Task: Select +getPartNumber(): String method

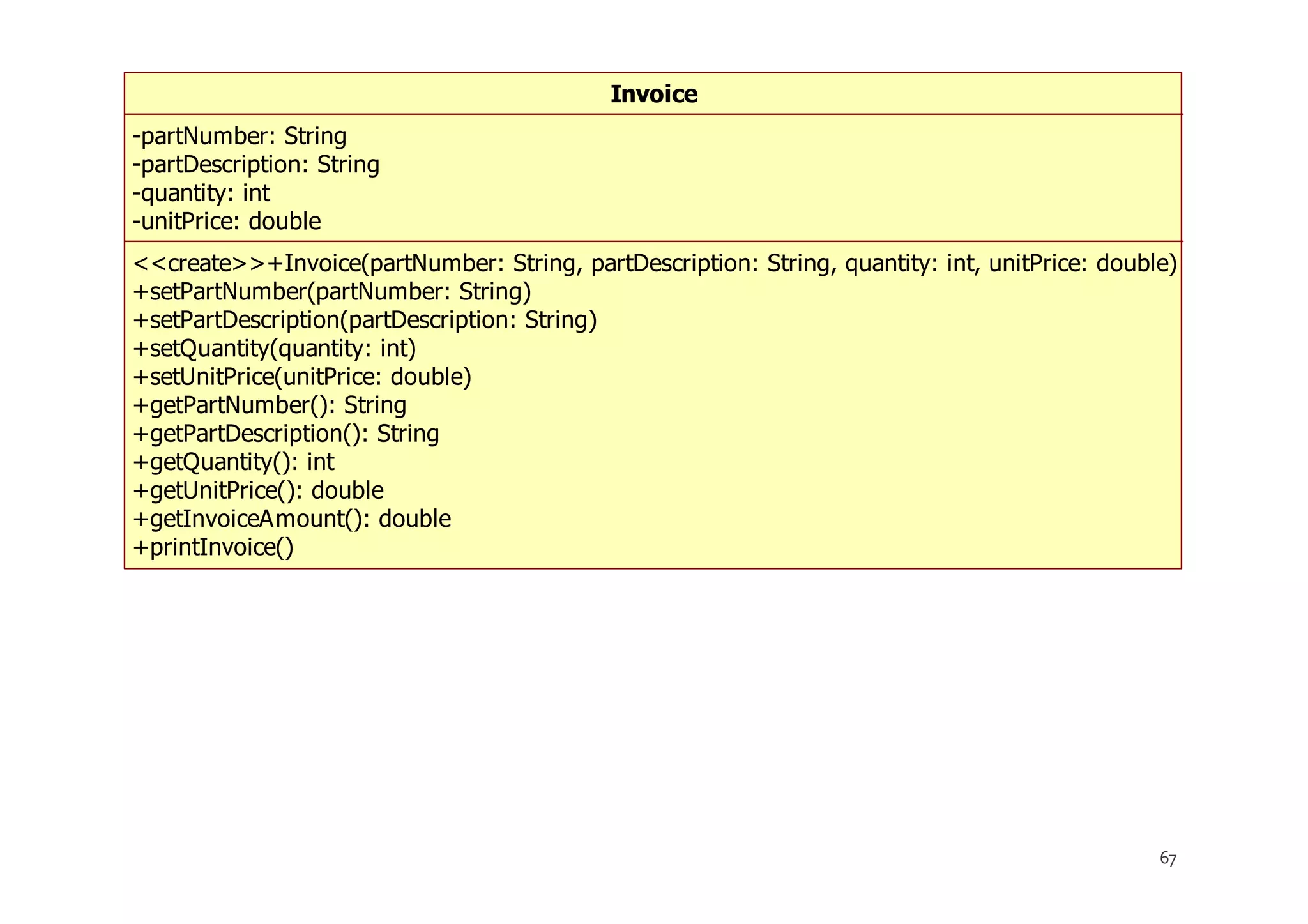Action: tap(270, 405)
